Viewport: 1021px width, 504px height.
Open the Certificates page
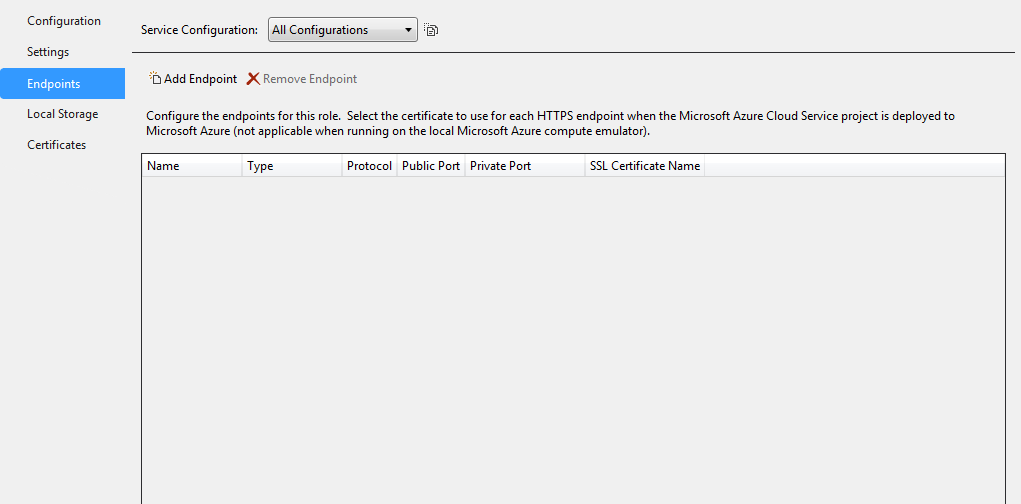56,145
